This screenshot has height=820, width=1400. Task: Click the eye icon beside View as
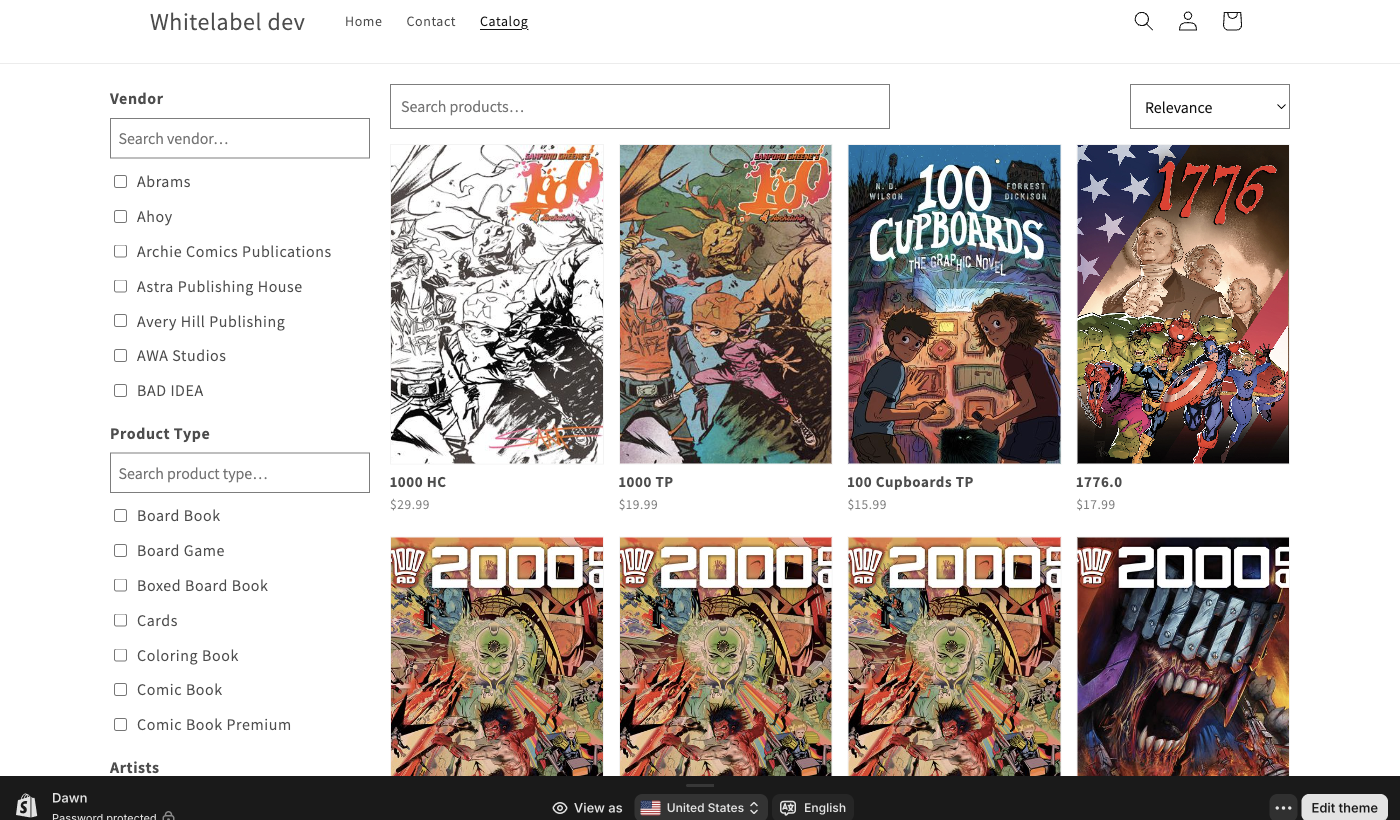pyautogui.click(x=560, y=808)
